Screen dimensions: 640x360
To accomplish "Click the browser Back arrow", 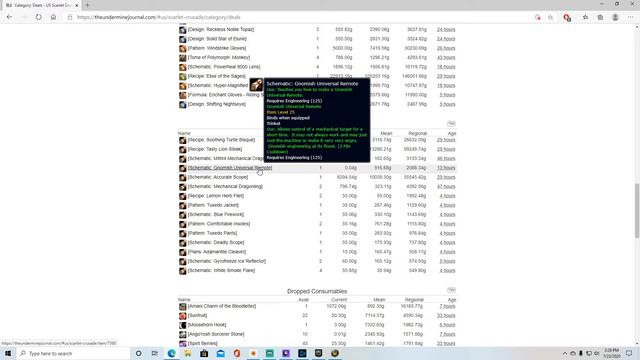I will pos(9,17).
